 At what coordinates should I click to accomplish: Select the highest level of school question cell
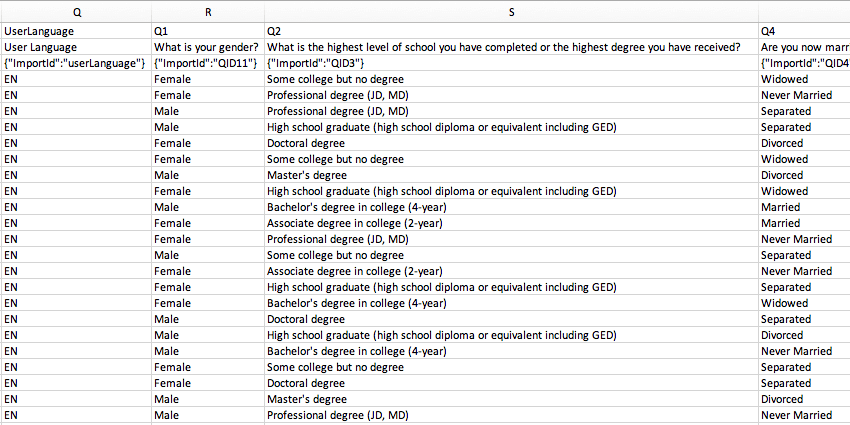tap(511, 47)
